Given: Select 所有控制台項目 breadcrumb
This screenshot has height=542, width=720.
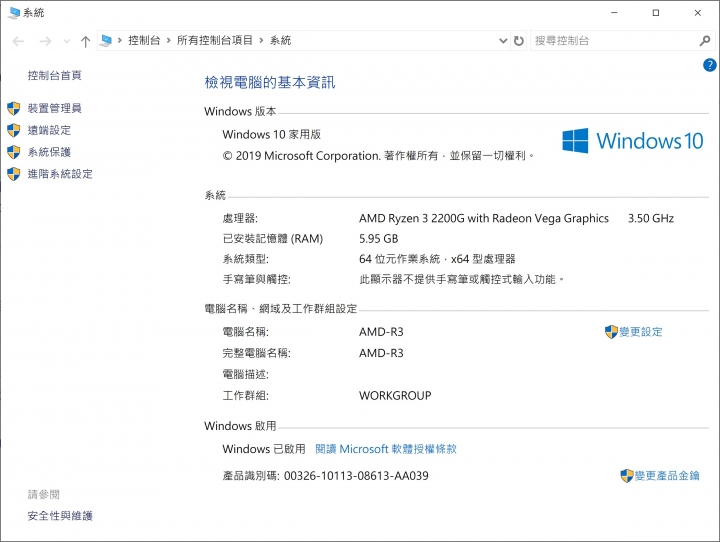Looking at the screenshot, I should 214,40.
